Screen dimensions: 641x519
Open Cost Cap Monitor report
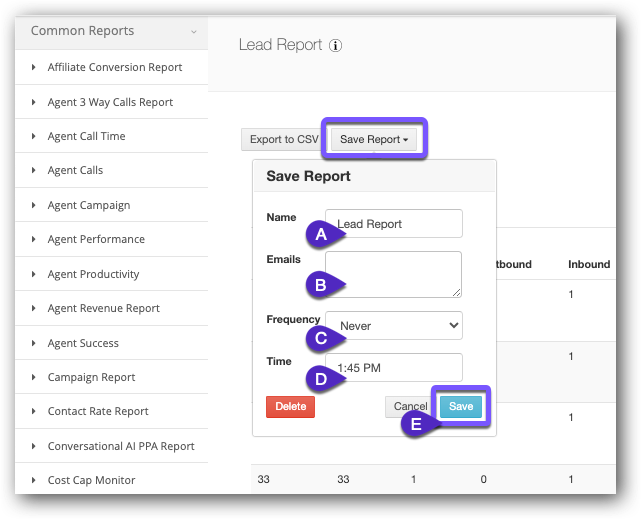click(x=91, y=480)
